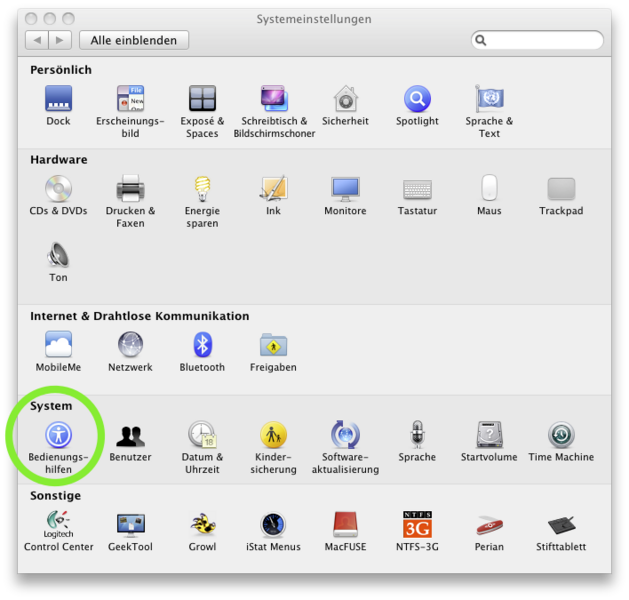Viewport: 629px width, 600px height.
Task: Select the Monitore display settings
Action: (x=345, y=189)
